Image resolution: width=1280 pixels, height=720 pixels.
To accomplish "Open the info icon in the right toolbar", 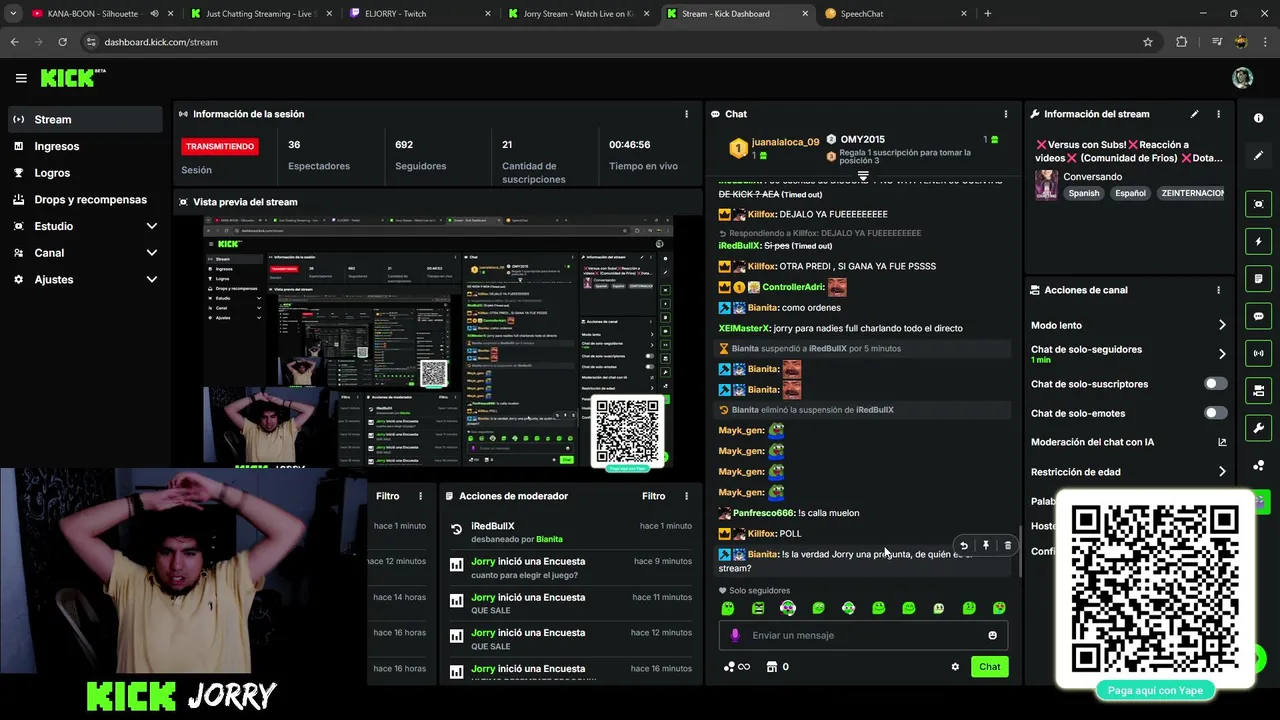I will (x=1258, y=118).
